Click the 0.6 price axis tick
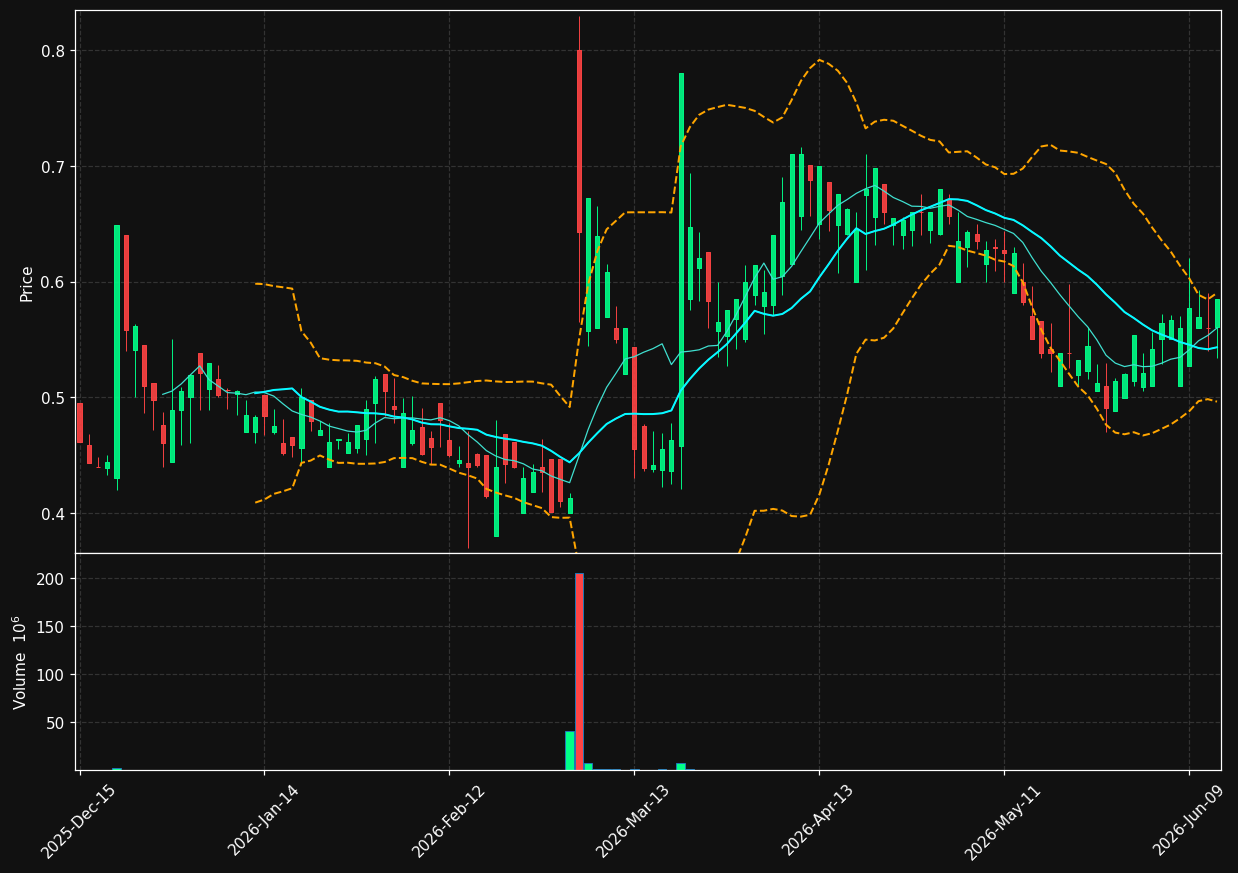This screenshot has width=1238, height=873. tap(55, 282)
